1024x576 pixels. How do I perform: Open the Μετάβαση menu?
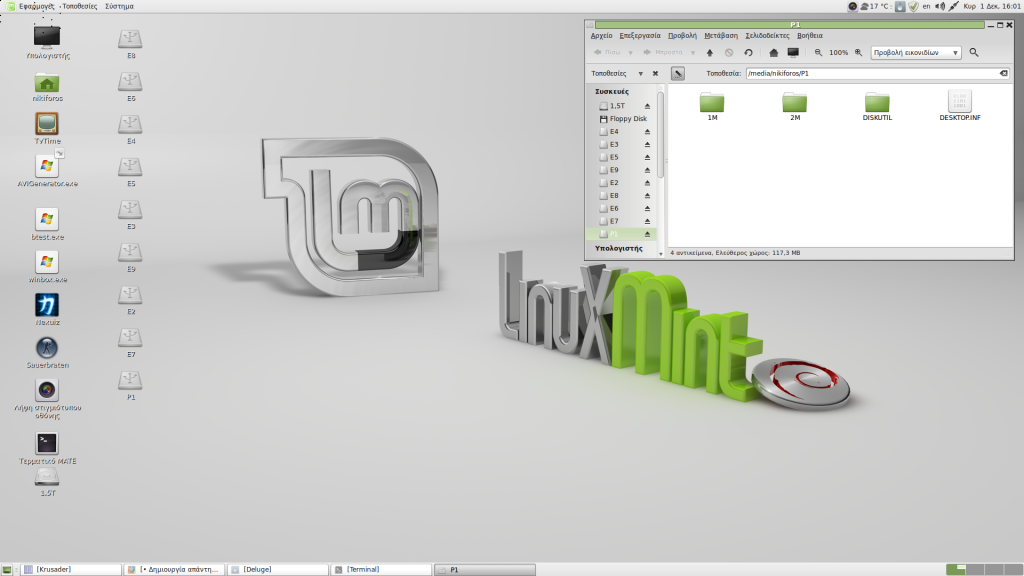coord(721,36)
